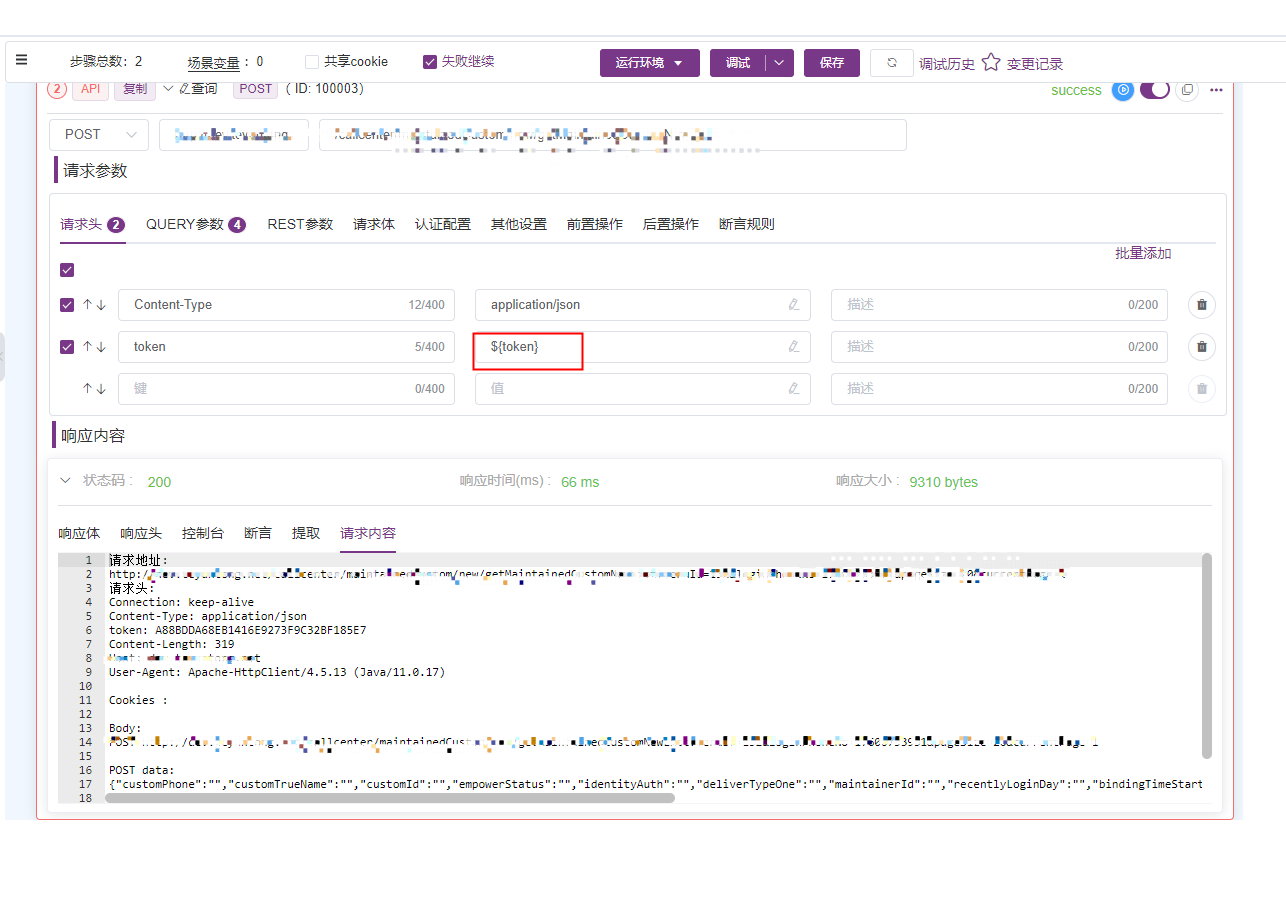Open the 其他设置 tab
The image size is (1286, 906).
point(519,224)
